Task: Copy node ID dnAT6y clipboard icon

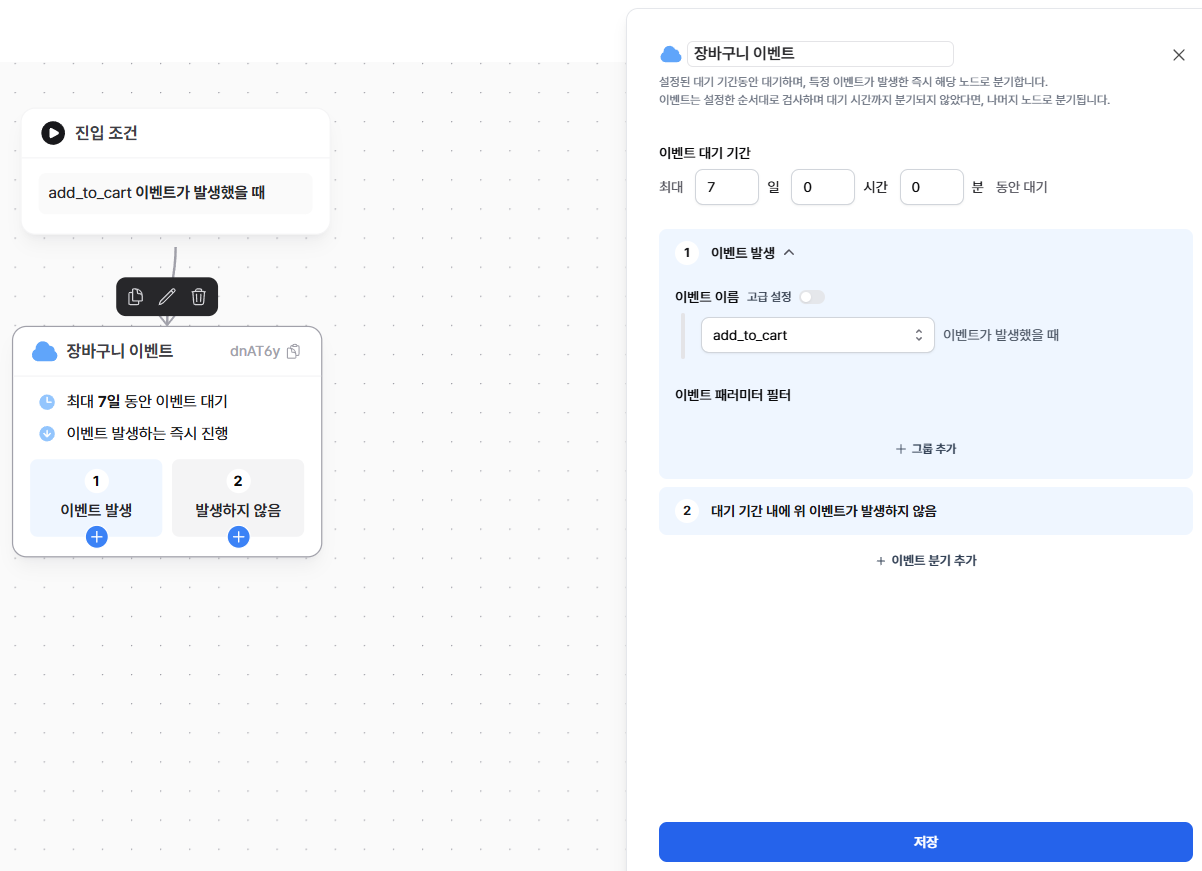Action: (x=293, y=351)
